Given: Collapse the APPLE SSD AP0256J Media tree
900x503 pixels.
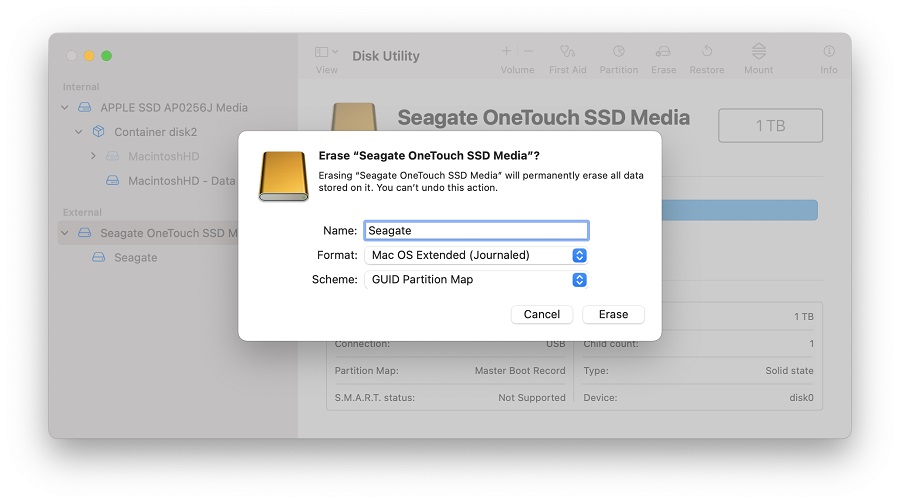Looking at the screenshot, I should [x=65, y=107].
